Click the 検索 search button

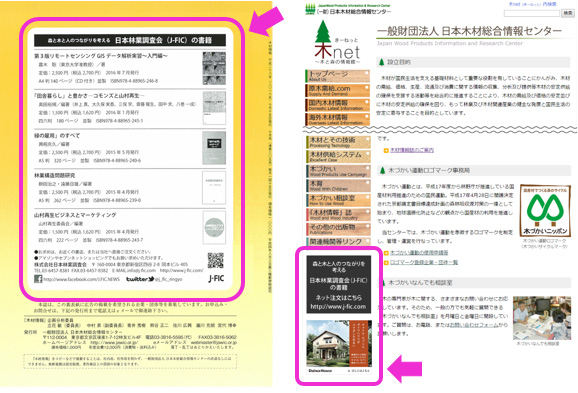[x=567, y=13]
